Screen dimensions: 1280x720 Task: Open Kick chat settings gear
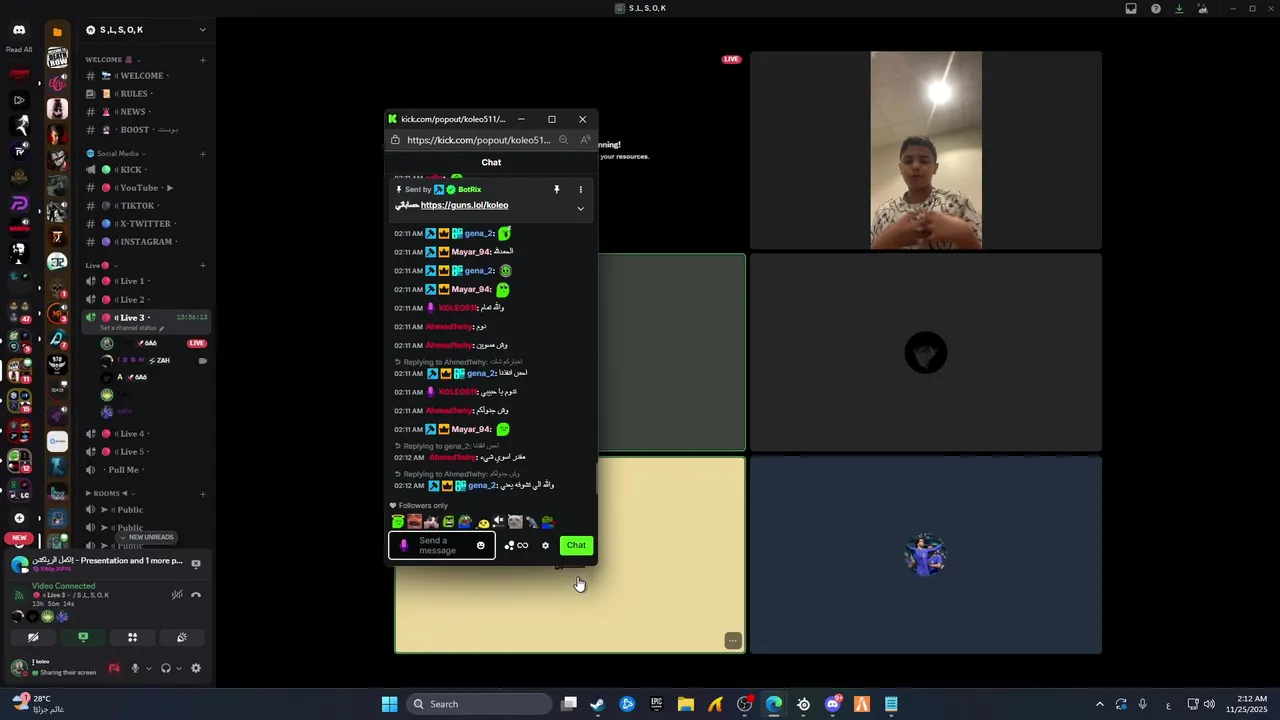[x=545, y=545]
